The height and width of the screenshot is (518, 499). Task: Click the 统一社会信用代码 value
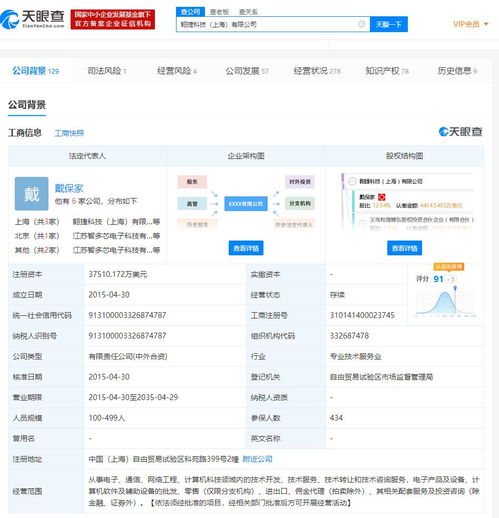pyautogui.click(x=127, y=315)
